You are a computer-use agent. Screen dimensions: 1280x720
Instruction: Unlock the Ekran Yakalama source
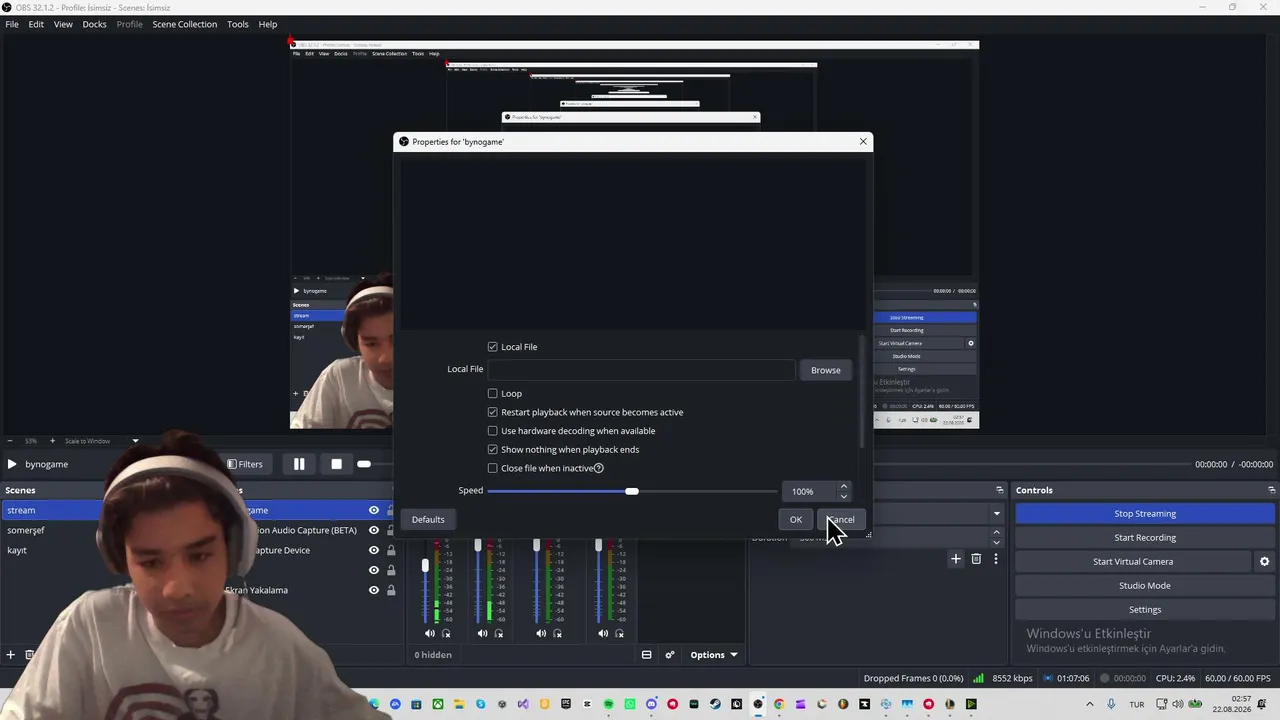point(391,590)
